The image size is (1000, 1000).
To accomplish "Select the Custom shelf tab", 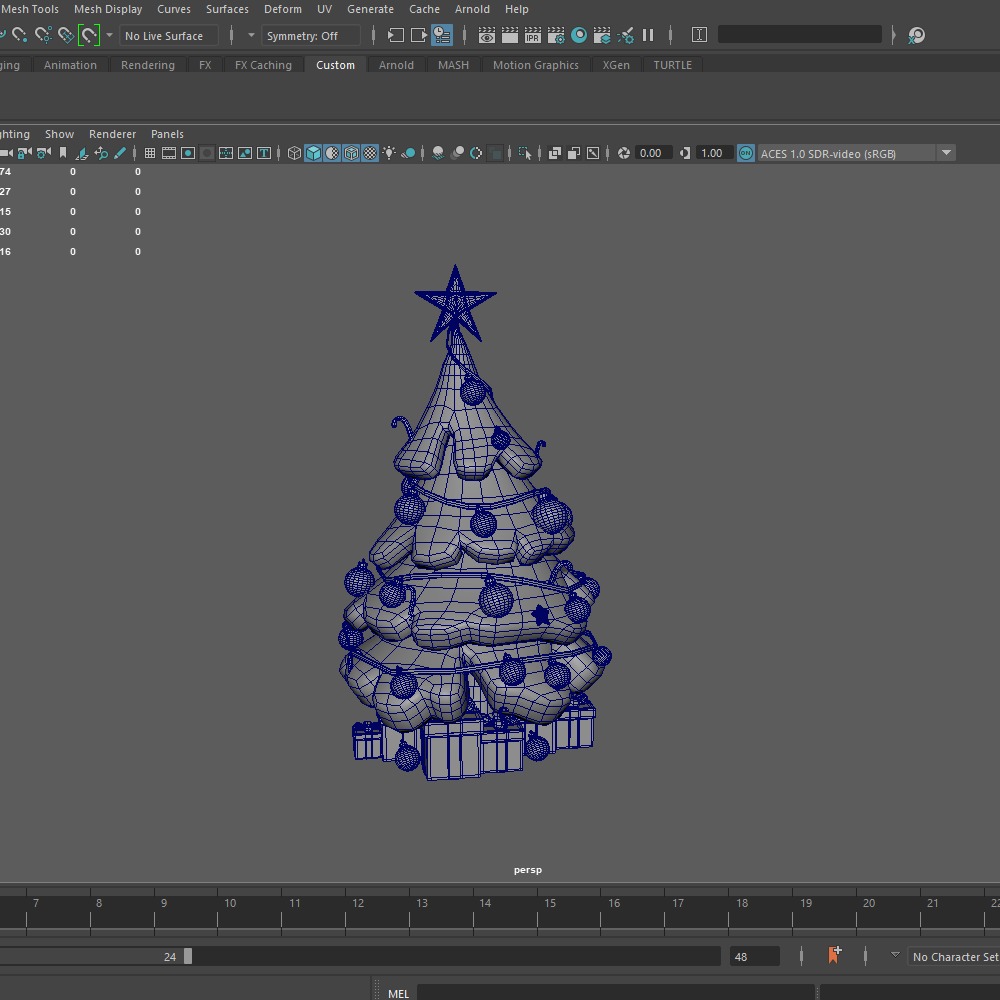I will pyautogui.click(x=335, y=65).
